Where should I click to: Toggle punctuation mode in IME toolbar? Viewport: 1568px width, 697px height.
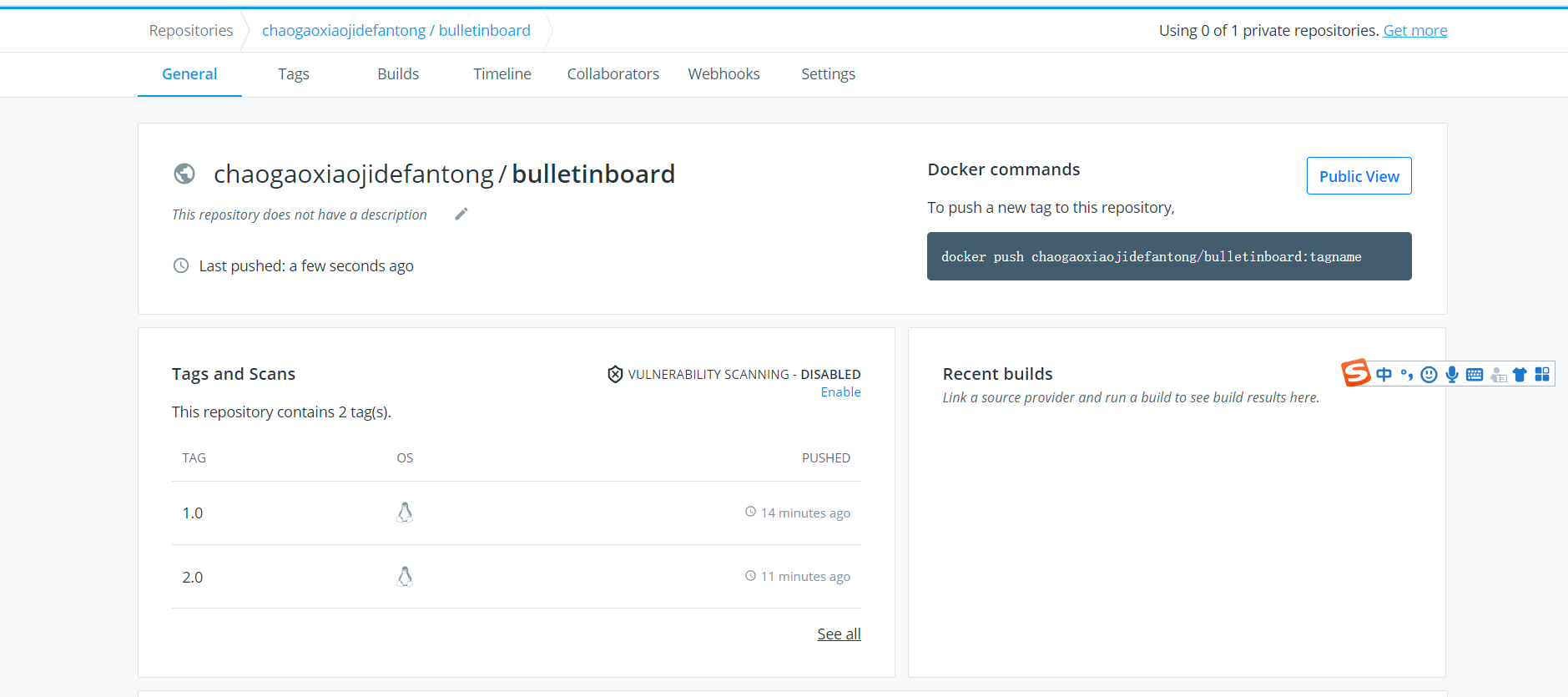[1407, 374]
